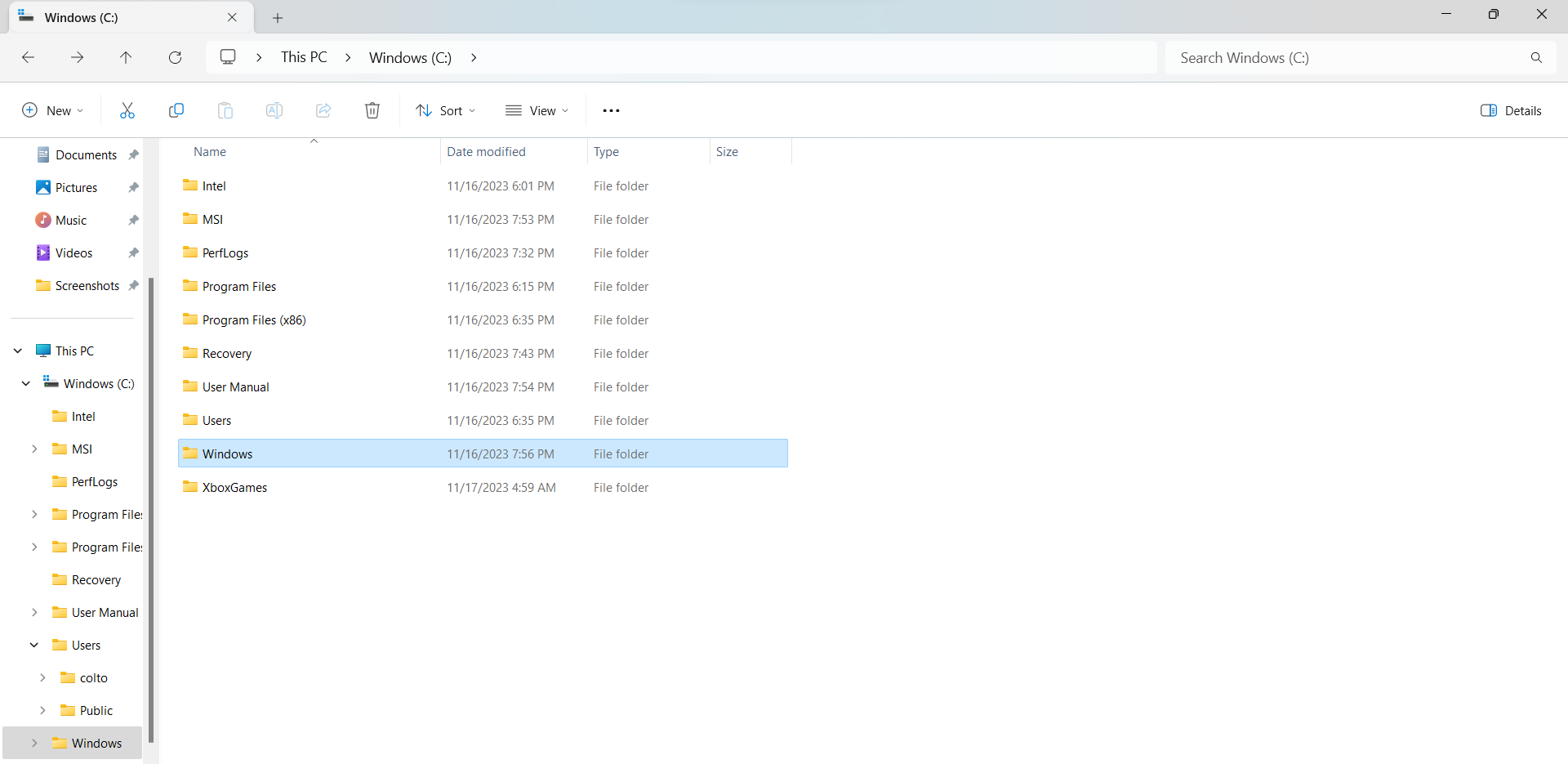Open the New item dropdown

tap(52, 110)
